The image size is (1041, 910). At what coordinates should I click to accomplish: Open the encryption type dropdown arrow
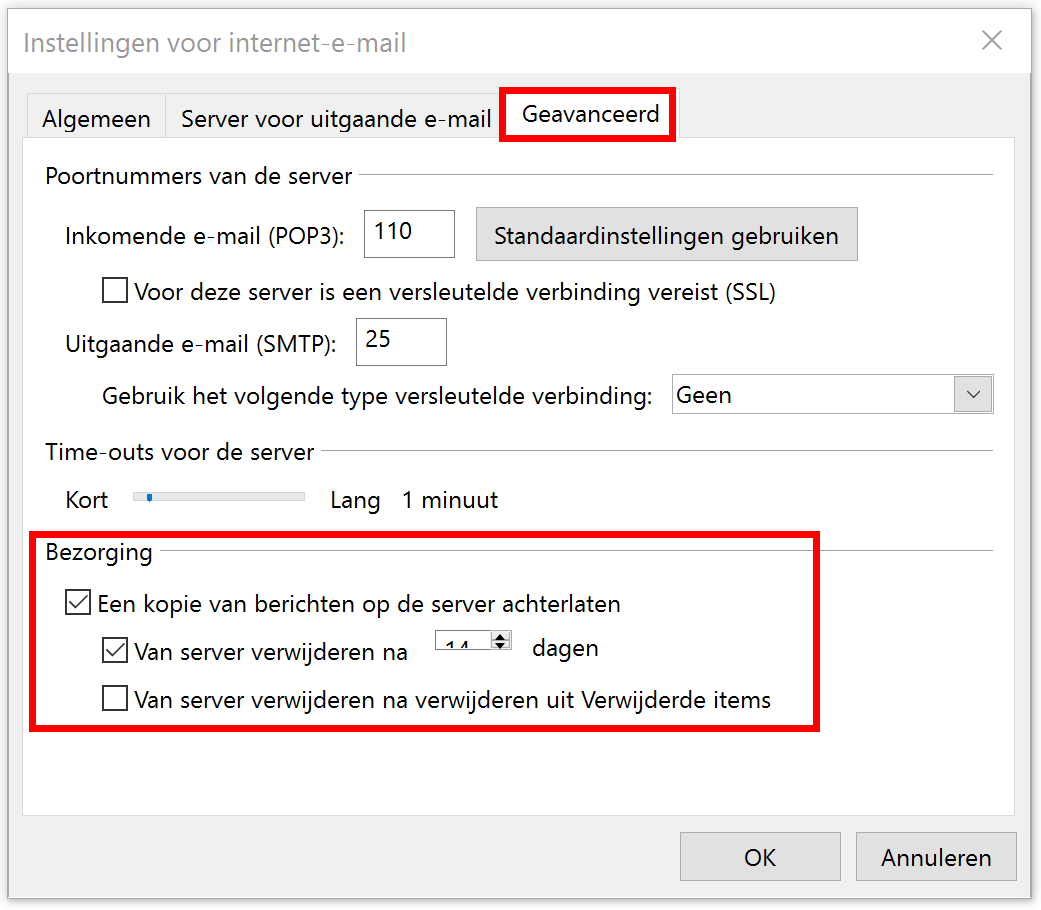973,395
